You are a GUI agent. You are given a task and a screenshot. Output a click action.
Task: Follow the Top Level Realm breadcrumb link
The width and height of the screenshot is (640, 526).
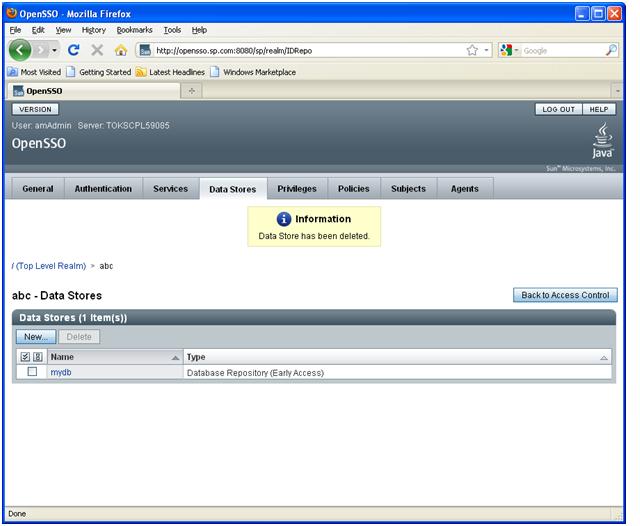pyautogui.click(x=49, y=266)
